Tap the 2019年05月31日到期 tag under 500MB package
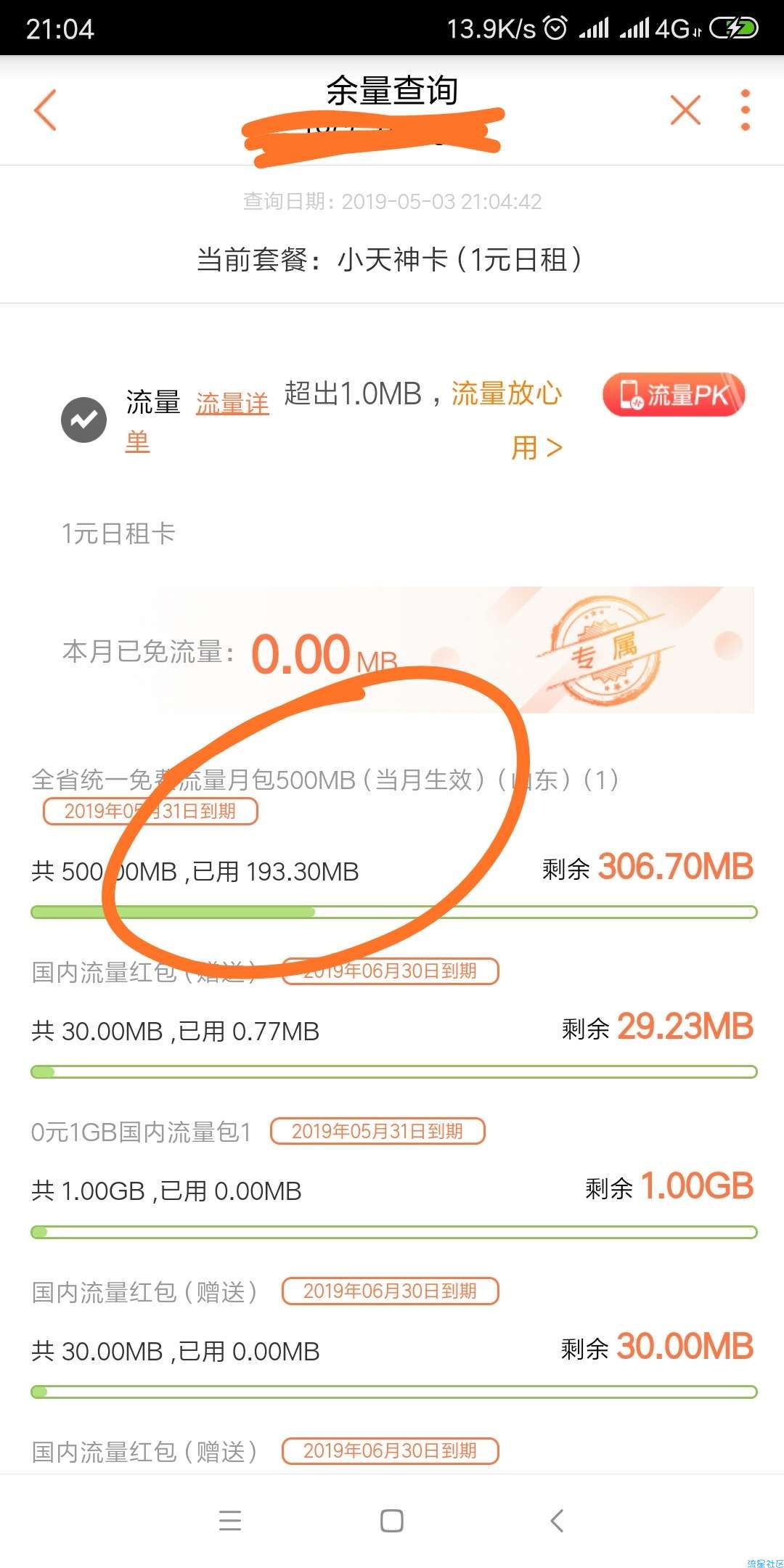The height and width of the screenshot is (1568, 784). point(150,811)
